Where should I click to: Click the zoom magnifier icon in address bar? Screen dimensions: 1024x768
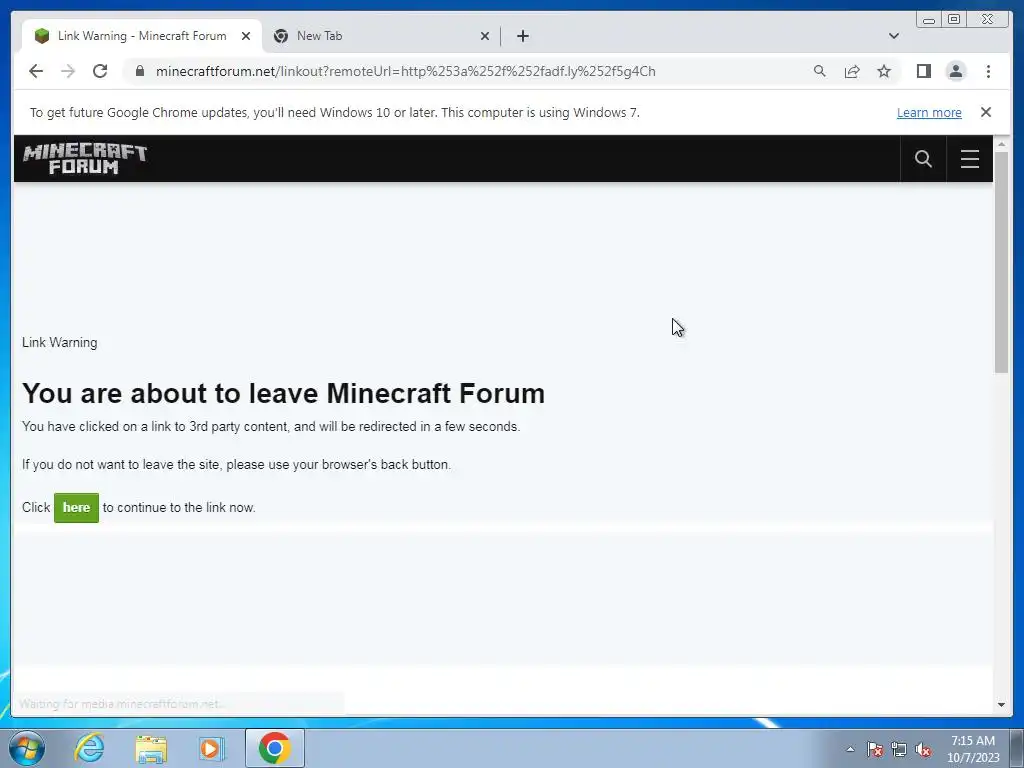click(x=820, y=71)
